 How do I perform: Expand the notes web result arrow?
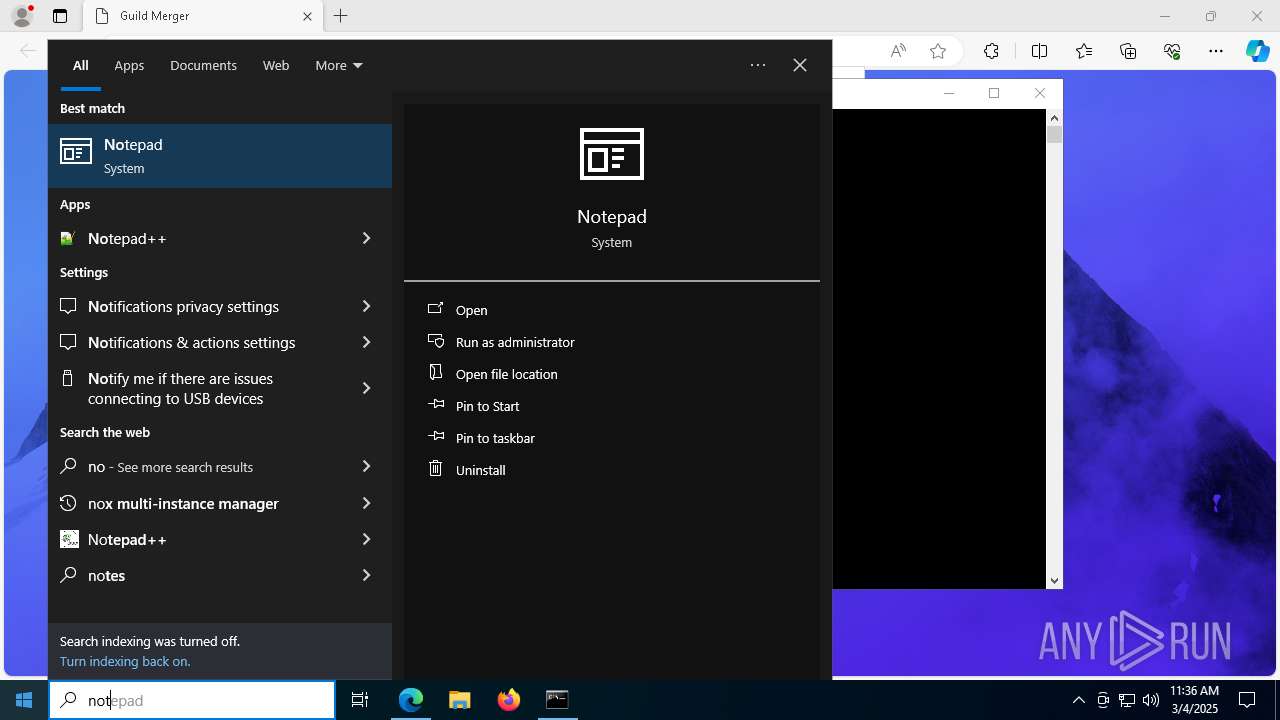click(366, 575)
